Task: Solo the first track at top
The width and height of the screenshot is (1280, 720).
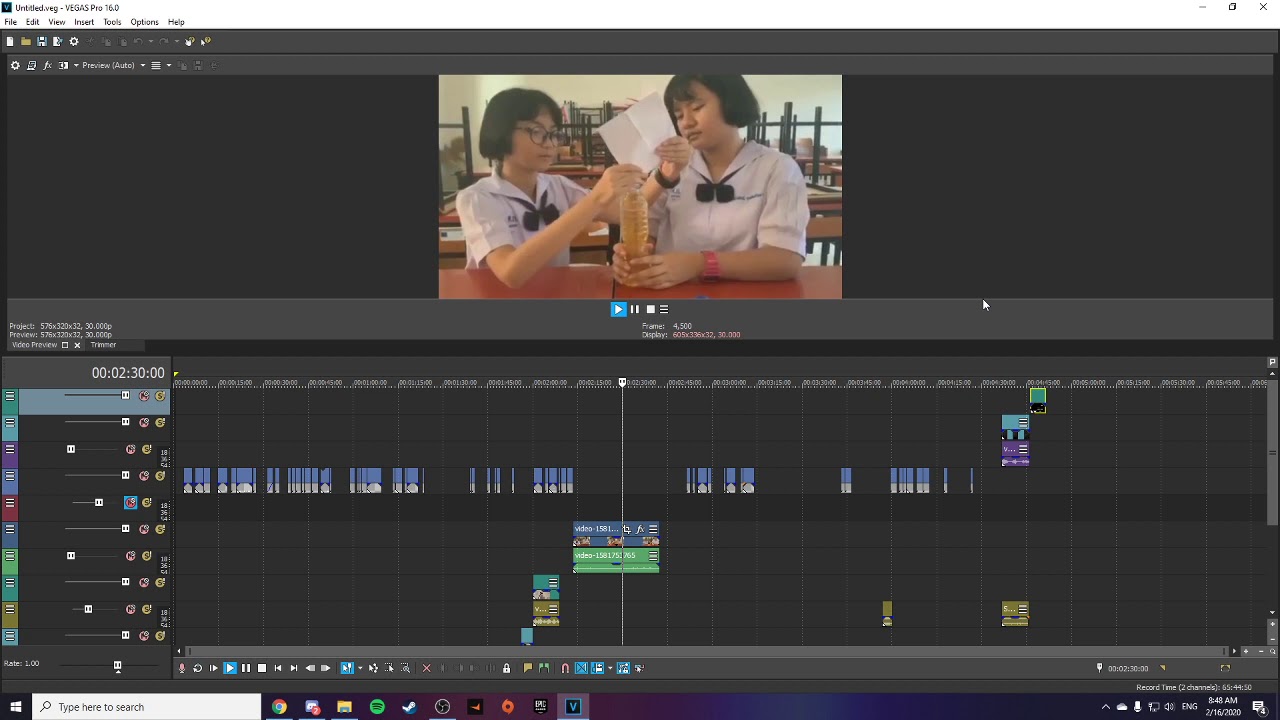Action: (160, 396)
